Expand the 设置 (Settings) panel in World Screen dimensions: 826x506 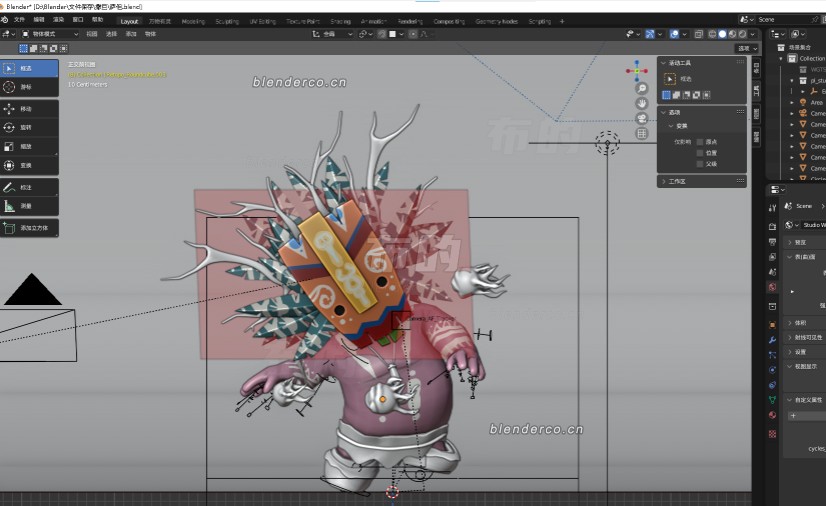pos(790,352)
